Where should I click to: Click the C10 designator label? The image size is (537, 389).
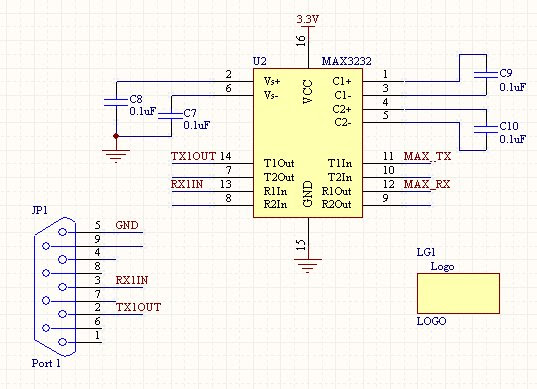tap(509, 126)
